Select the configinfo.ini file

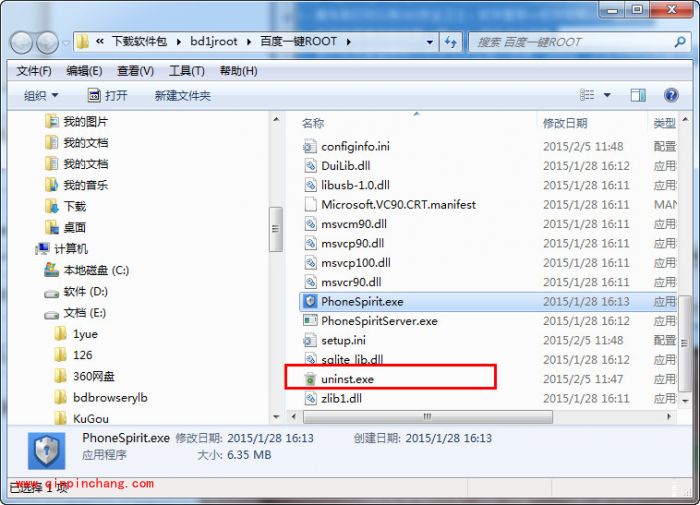click(346, 146)
